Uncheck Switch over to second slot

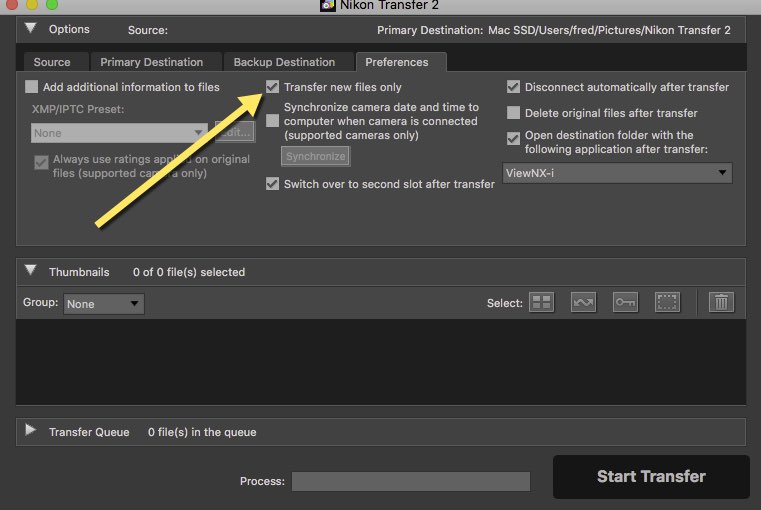tap(273, 184)
